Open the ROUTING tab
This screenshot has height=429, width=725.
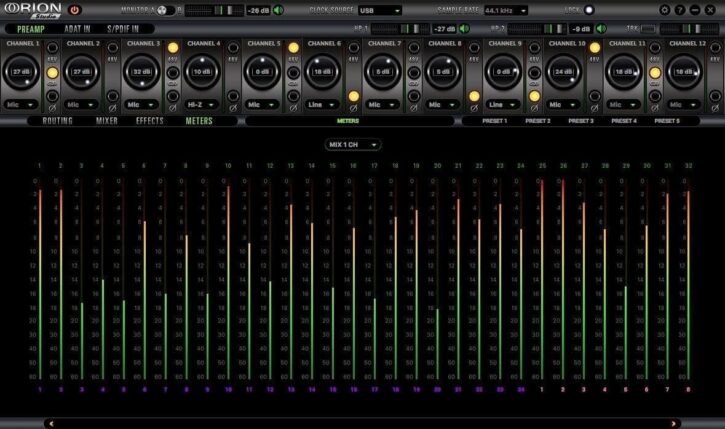click(57, 121)
